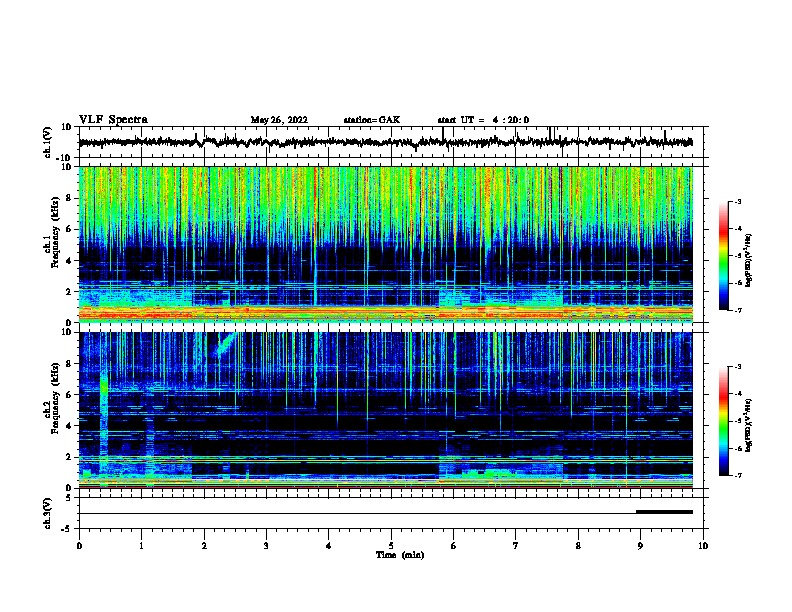Click the "-7" label on ch.2 color bar
This screenshot has width=792, height=612.
737,475
